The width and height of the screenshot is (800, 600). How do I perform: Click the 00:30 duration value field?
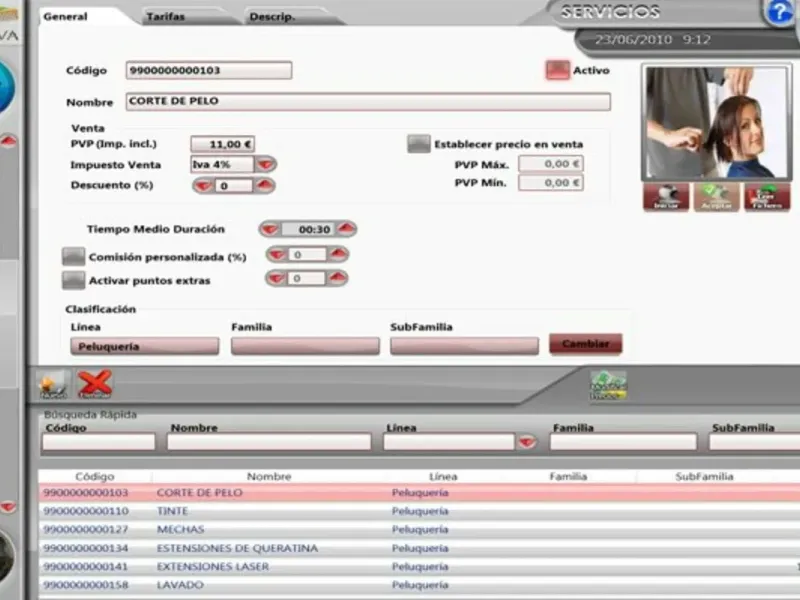[308, 230]
